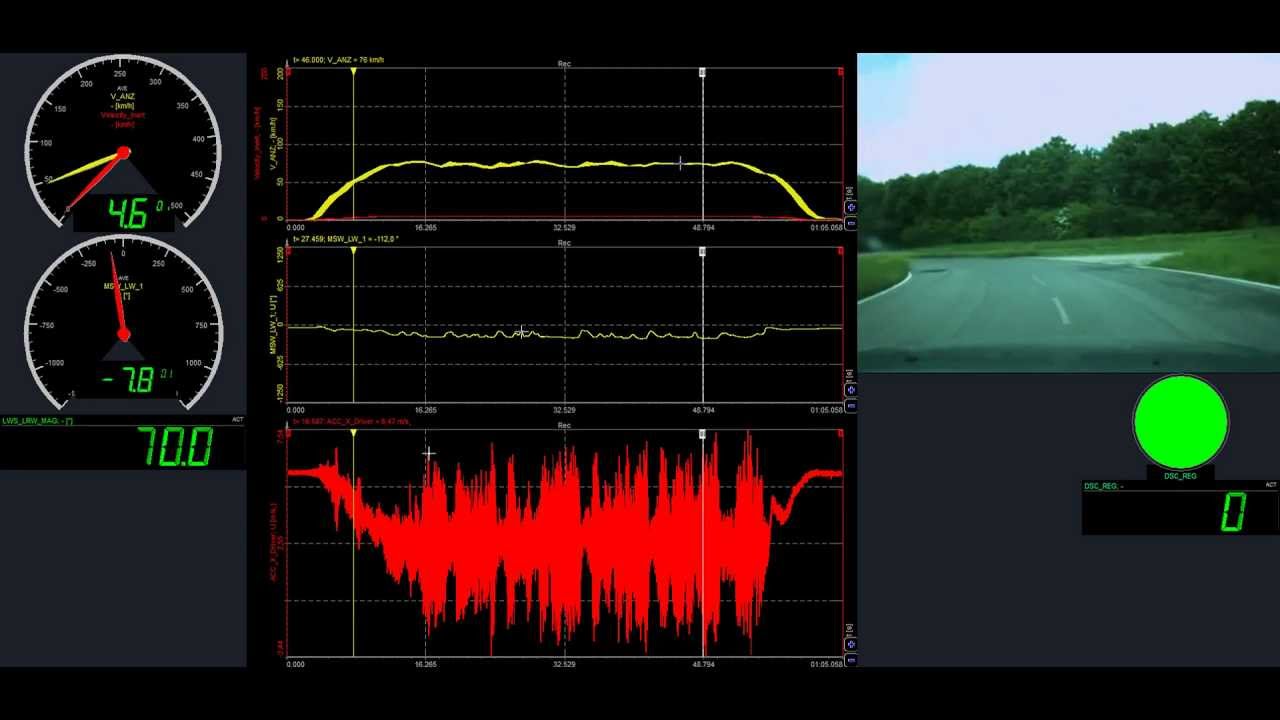This screenshot has height=720, width=1280.
Task: Click the DSC_REG label above the digital display
Action: 1102,486
